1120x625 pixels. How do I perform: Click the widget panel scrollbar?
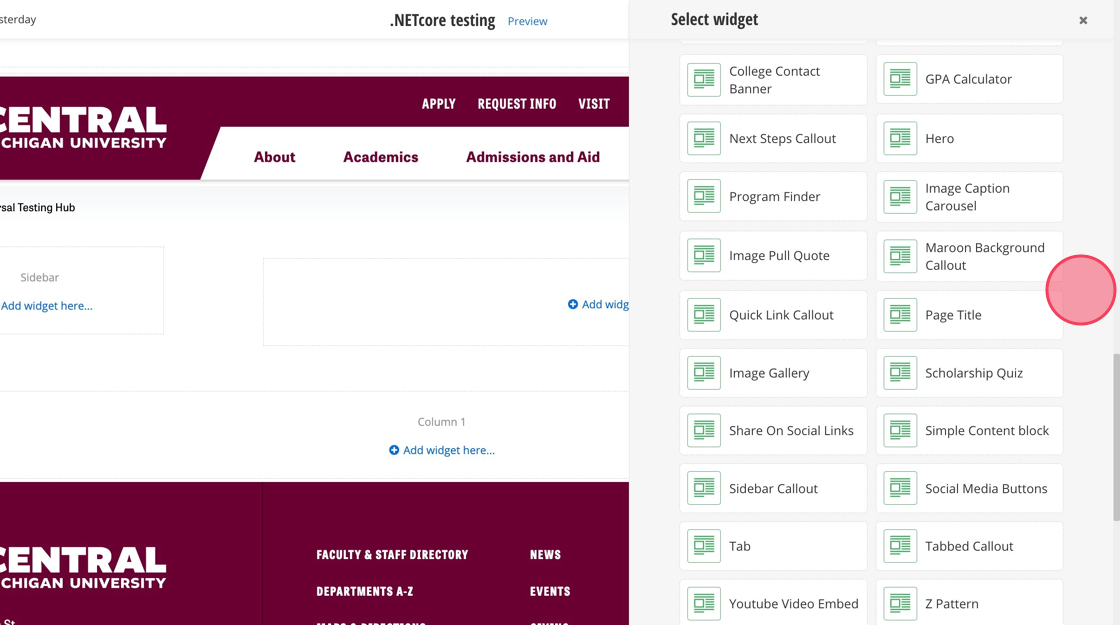[x=1116, y=437]
